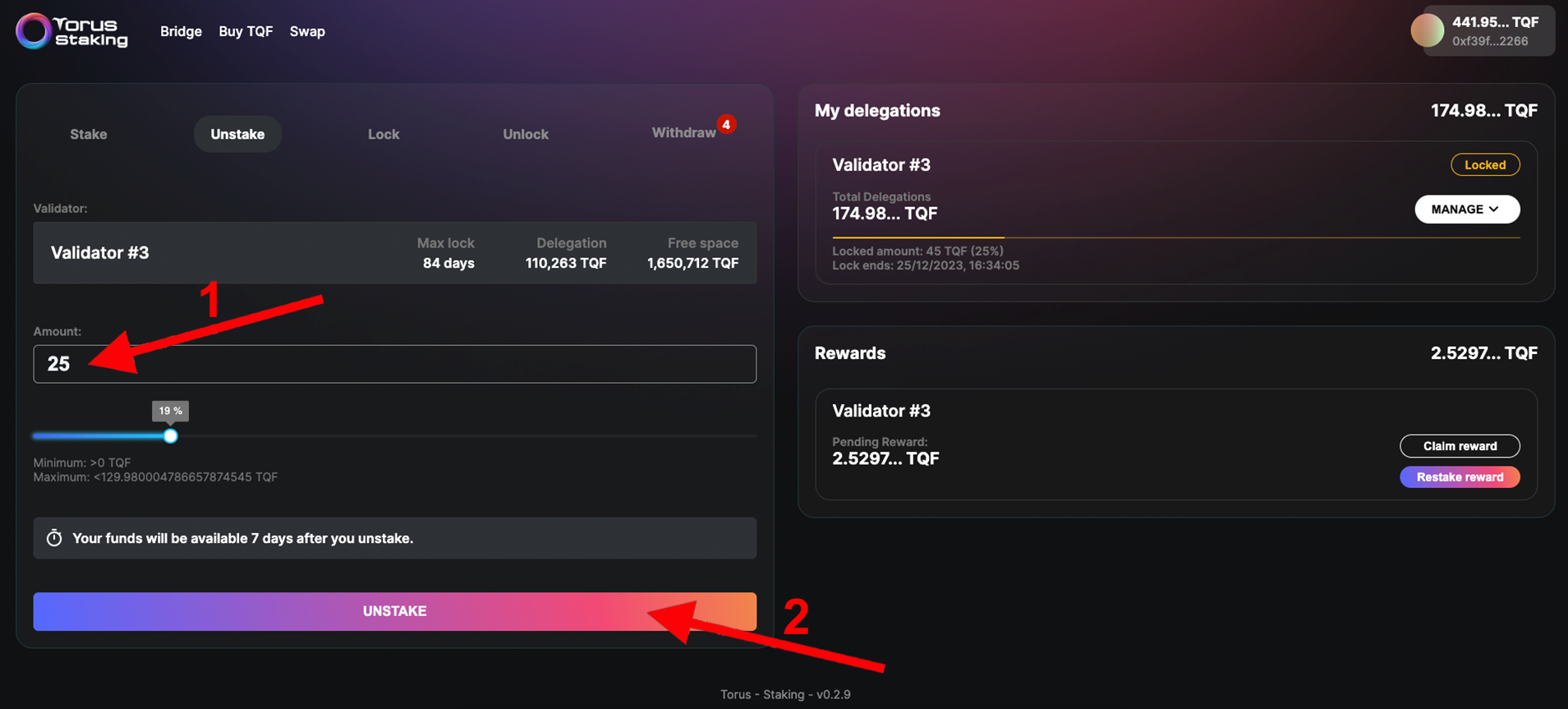Click the Torus Staking logo
This screenshot has width=1568, height=709.
click(x=72, y=31)
